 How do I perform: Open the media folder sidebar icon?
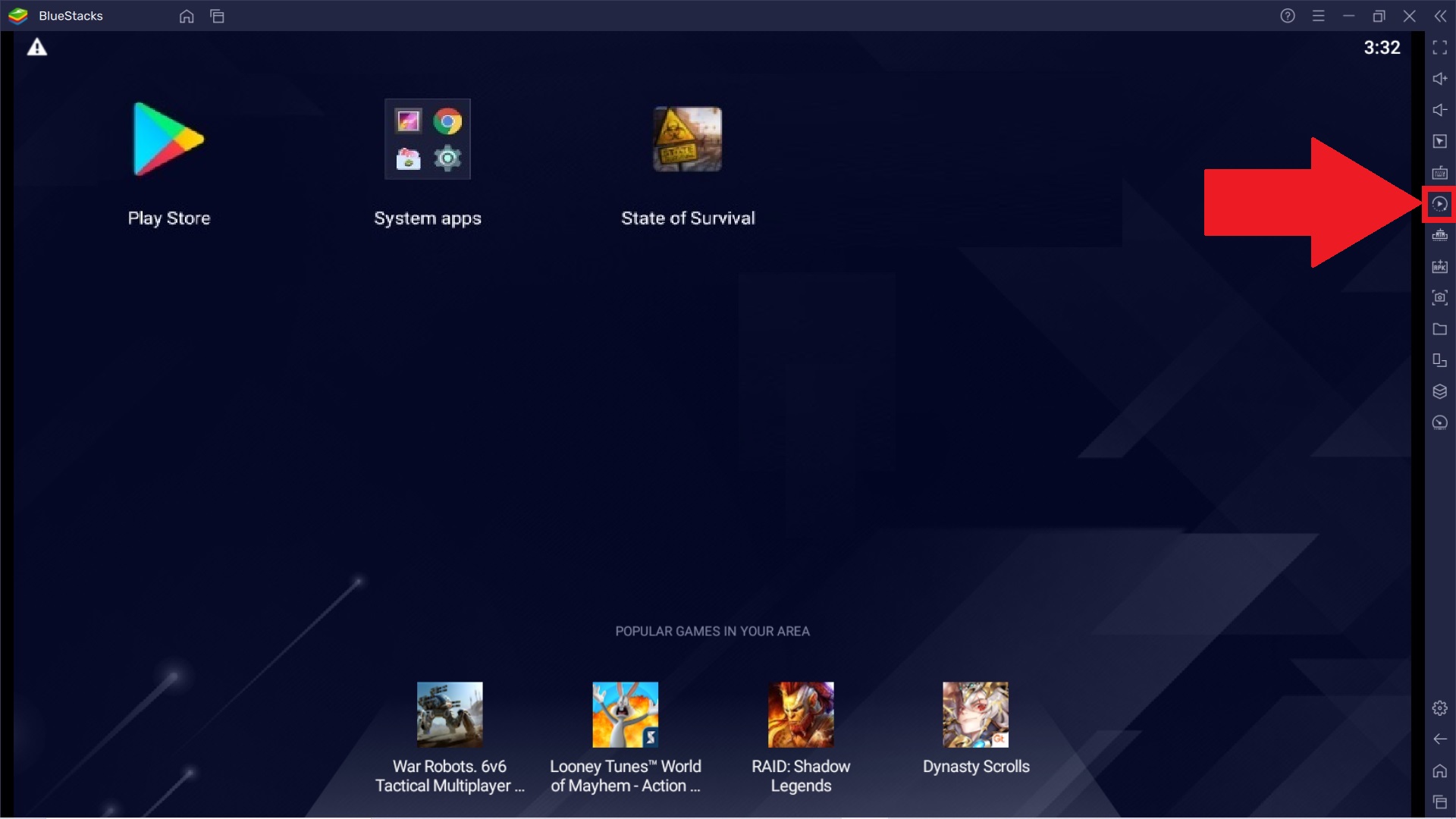pyautogui.click(x=1440, y=329)
